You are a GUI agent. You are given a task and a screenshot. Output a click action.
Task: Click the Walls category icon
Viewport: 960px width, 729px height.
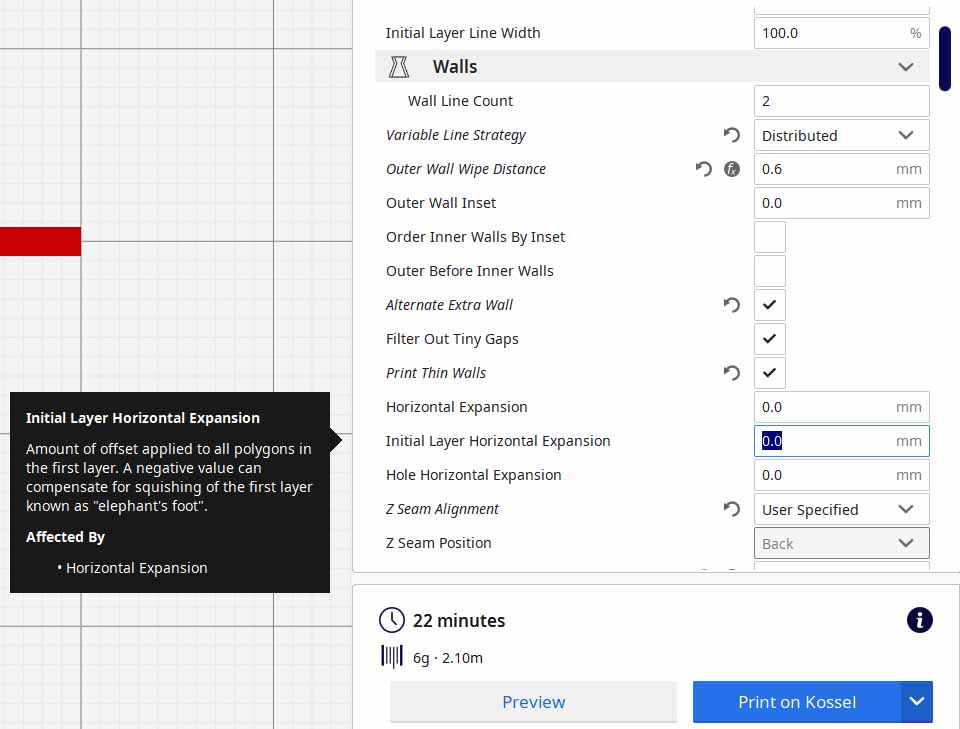pos(399,67)
